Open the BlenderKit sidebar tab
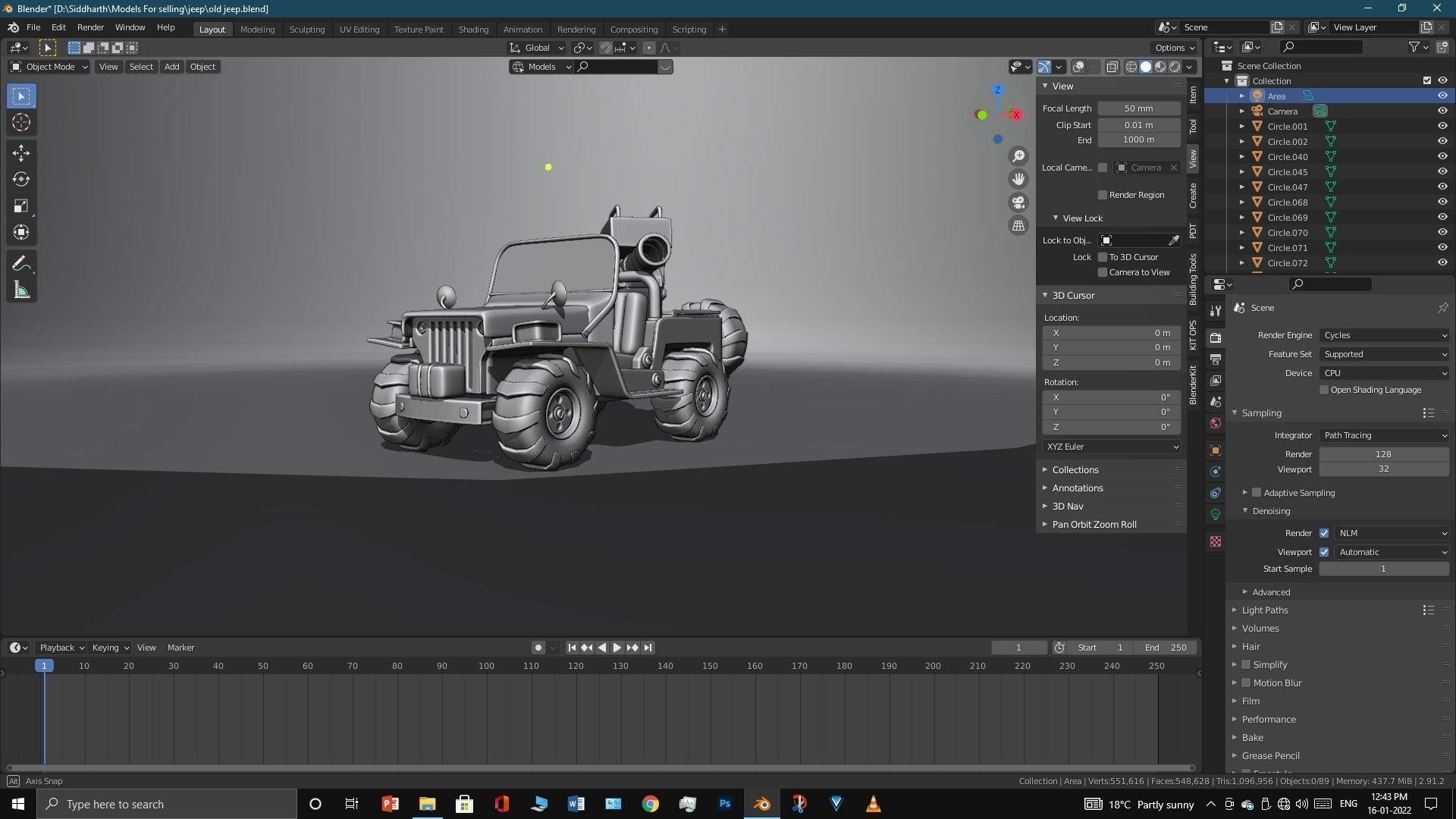1456x819 pixels. pos(1193,384)
